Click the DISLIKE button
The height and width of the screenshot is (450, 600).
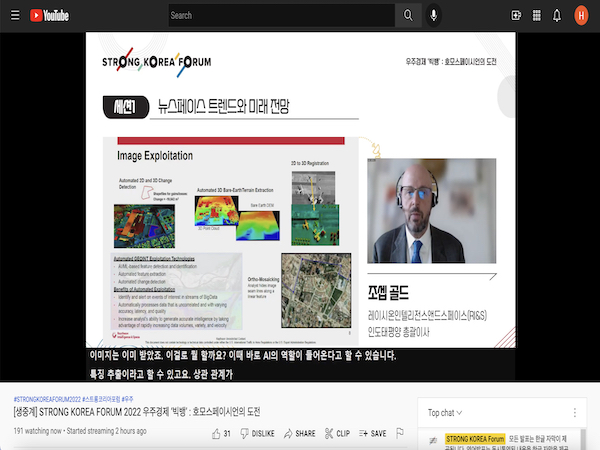coord(257,433)
